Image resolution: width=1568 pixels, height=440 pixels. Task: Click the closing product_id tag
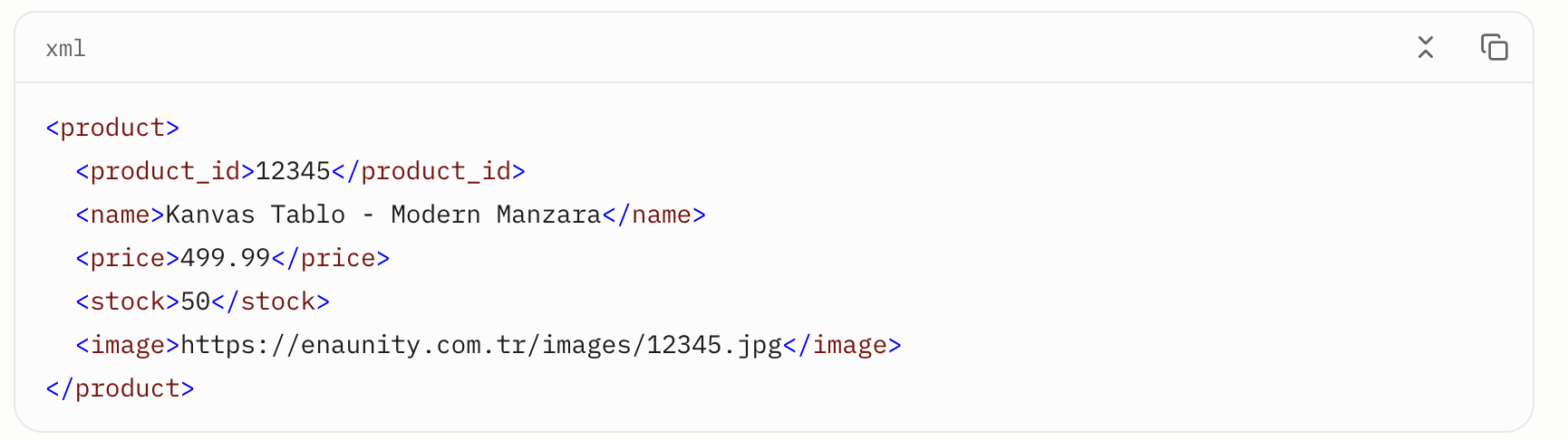tap(429, 171)
